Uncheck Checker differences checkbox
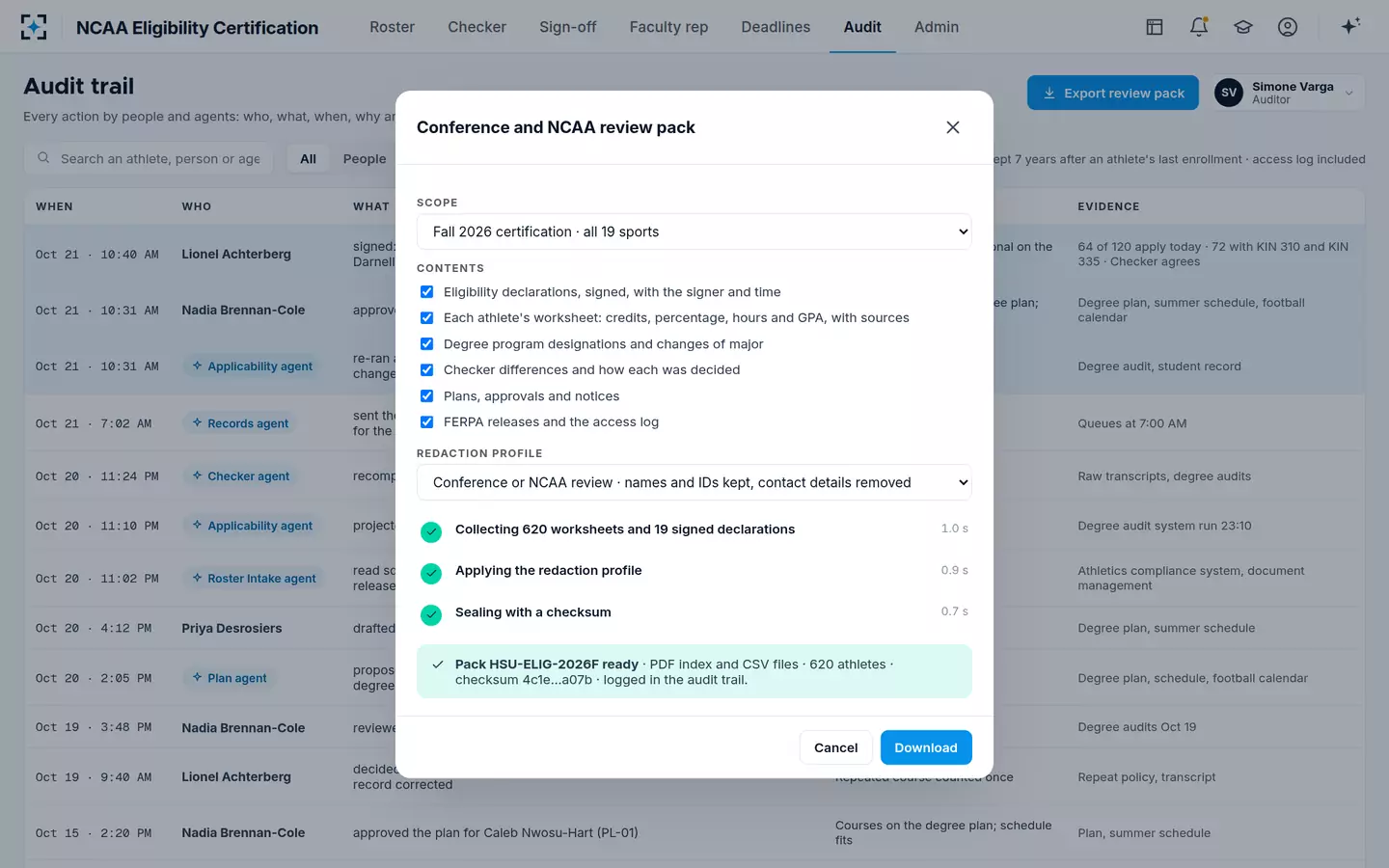This screenshot has height=868, width=1389. 426,369
